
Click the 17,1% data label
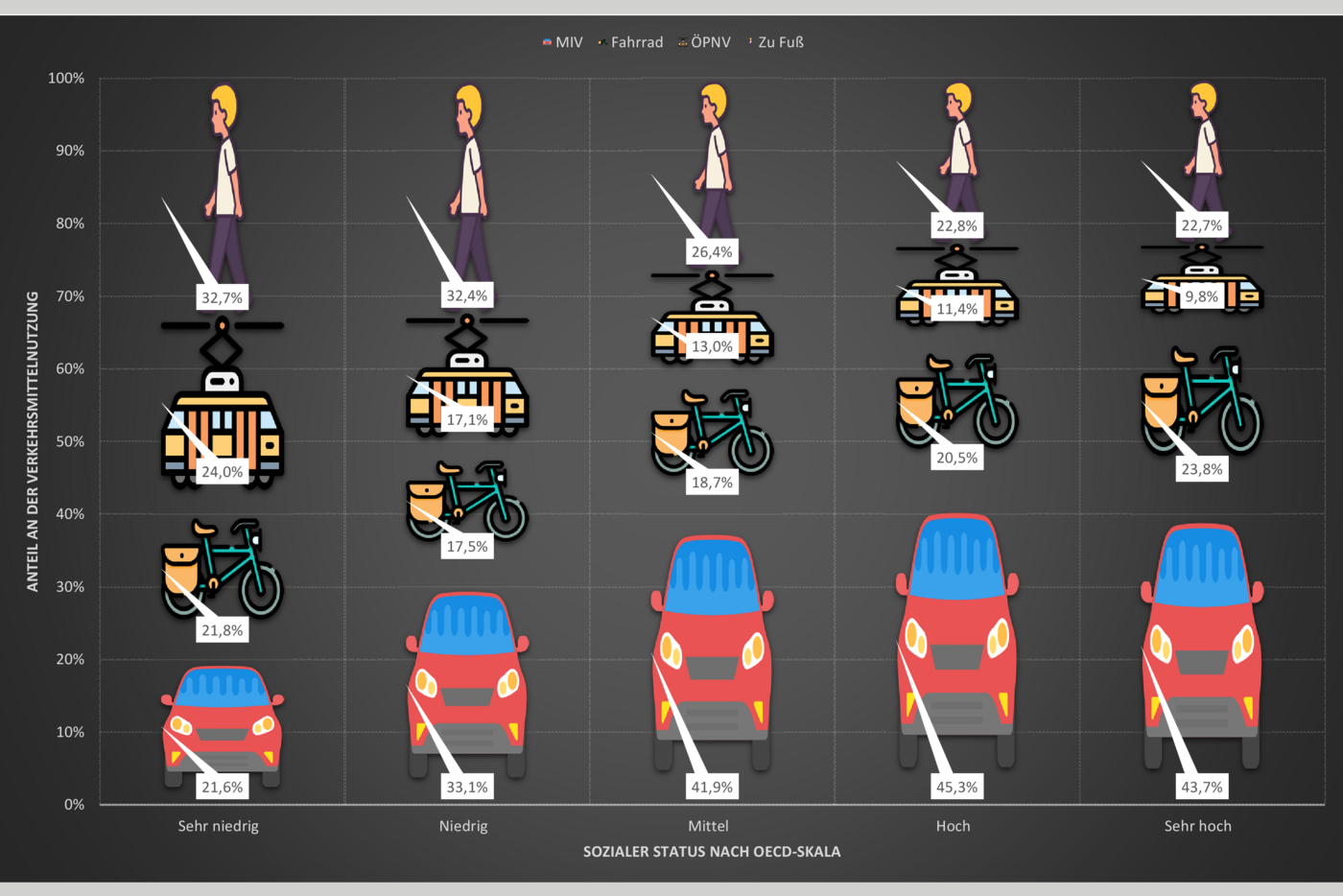(467, 419)
